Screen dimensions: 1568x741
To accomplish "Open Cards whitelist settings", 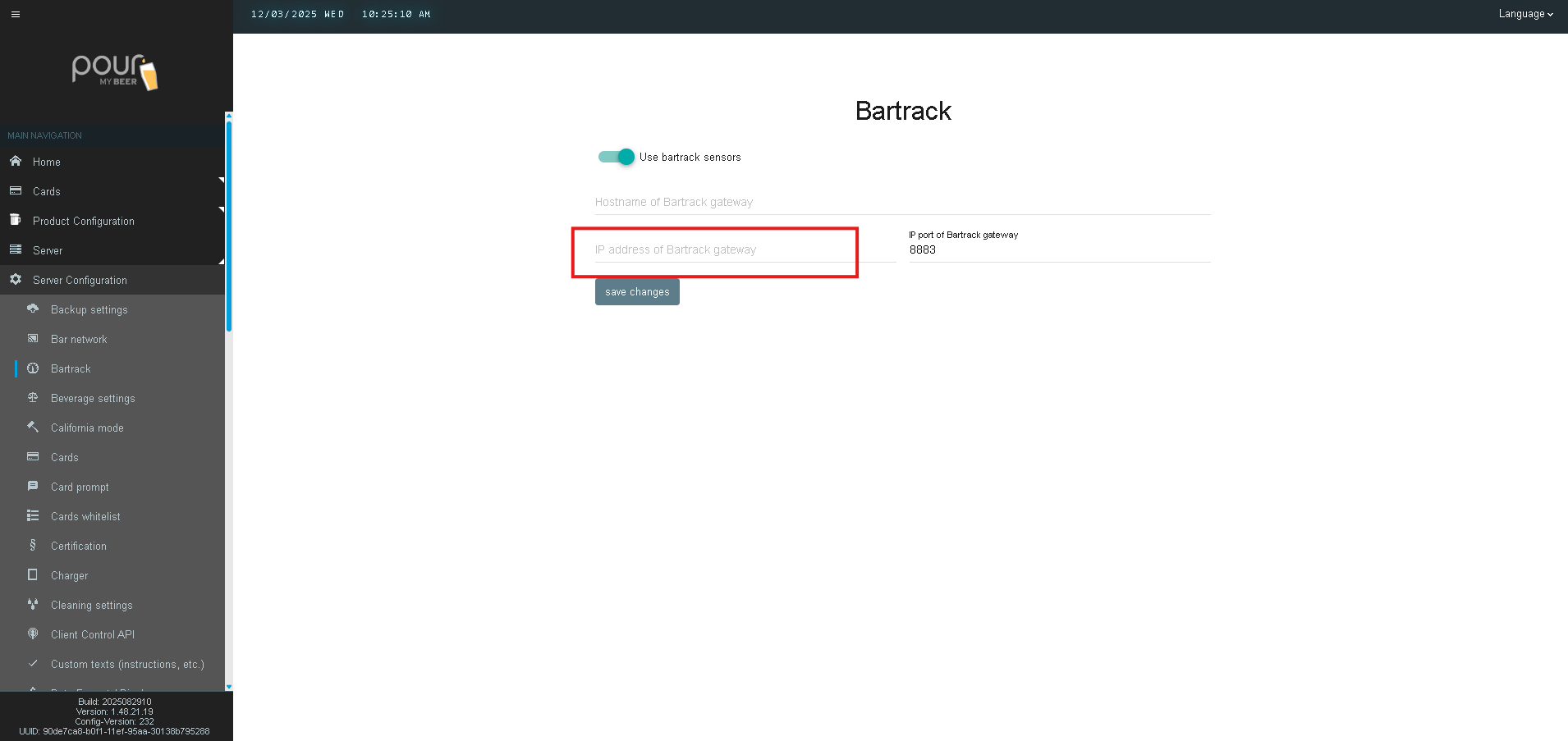I will [x=85, y=516].
